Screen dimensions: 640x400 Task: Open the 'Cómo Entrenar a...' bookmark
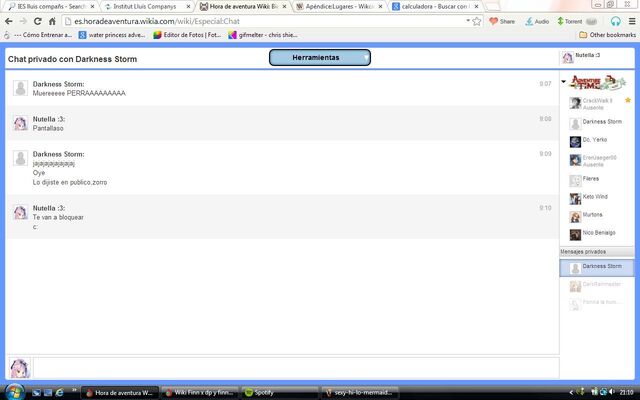click(x=38, y=35)
